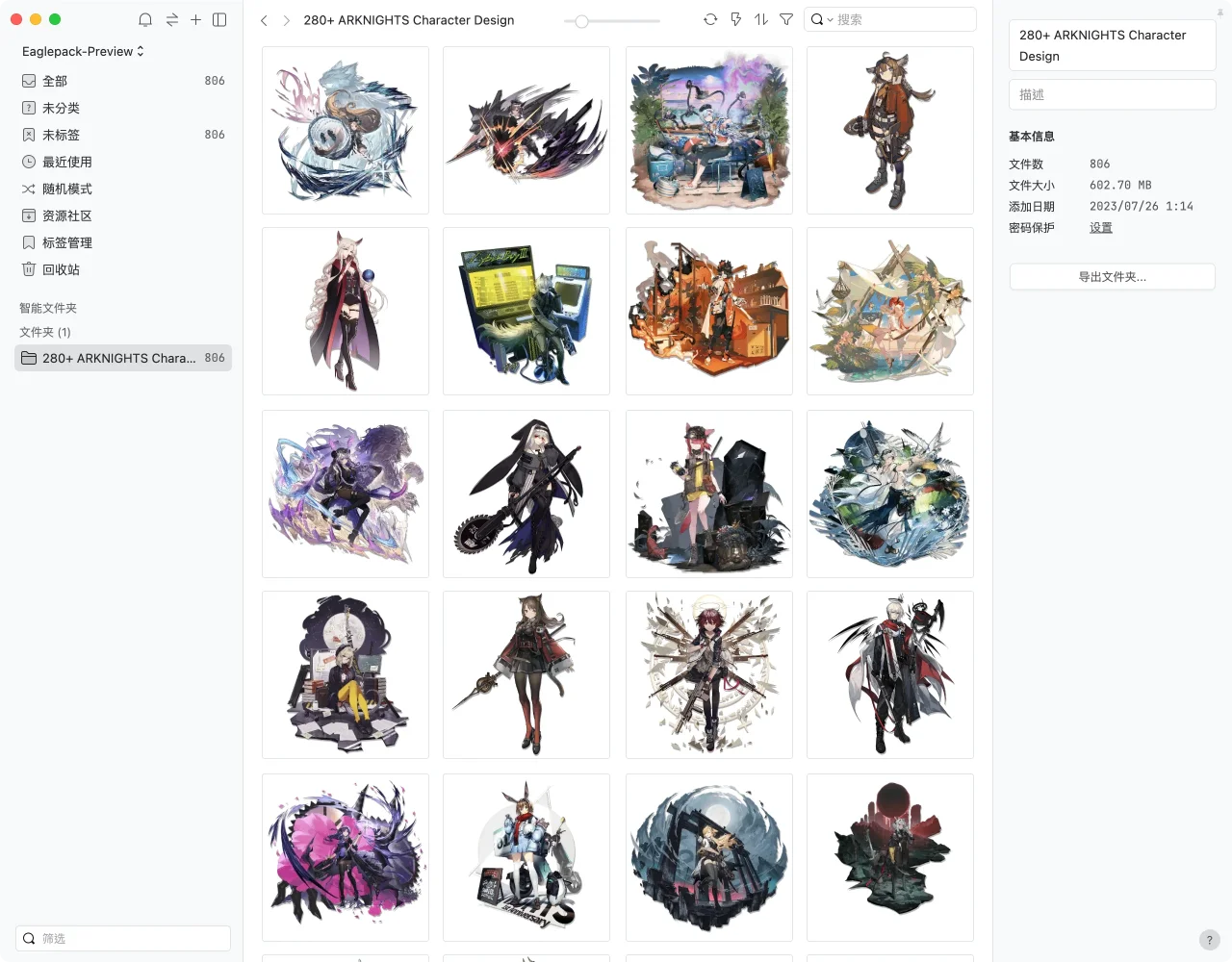Open the orange workshop scene thumbnail

coord(709,312)
